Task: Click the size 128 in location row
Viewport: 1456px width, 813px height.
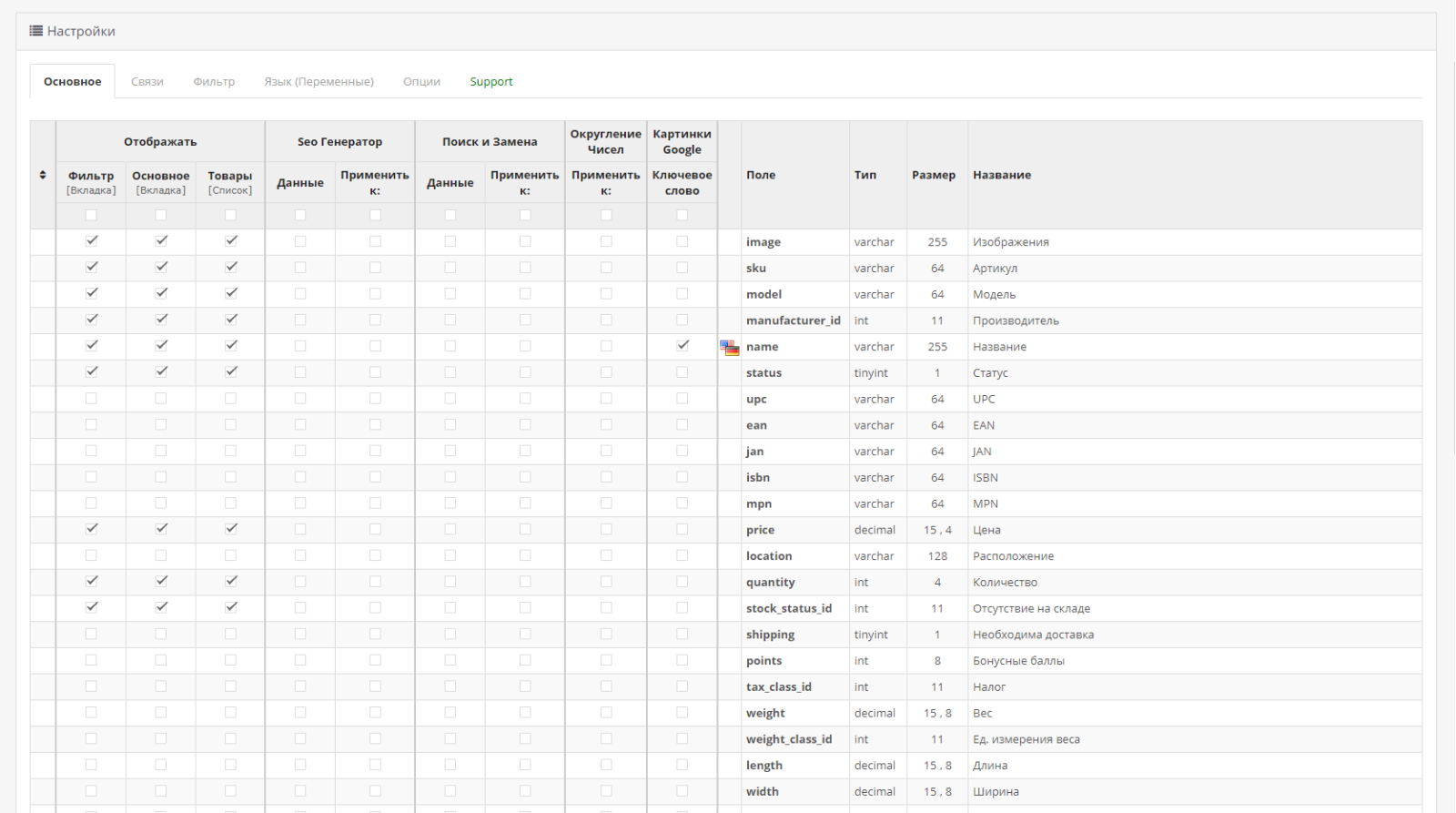Action: (937, 556)
